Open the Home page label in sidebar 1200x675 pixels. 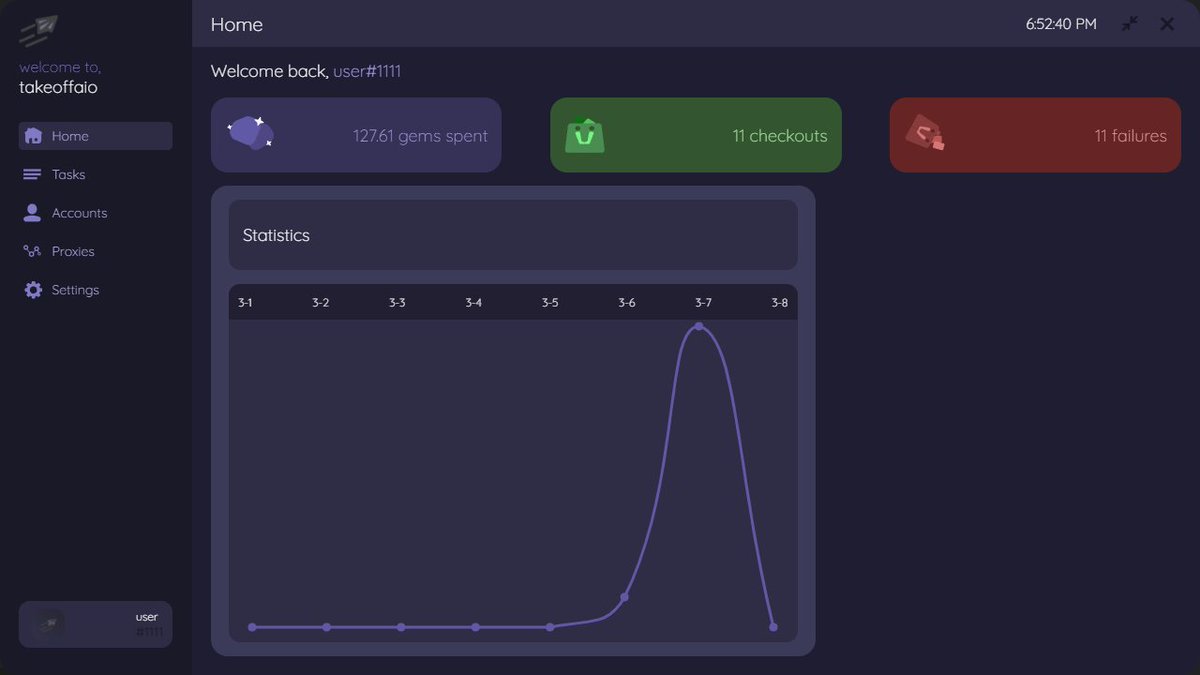70,136
